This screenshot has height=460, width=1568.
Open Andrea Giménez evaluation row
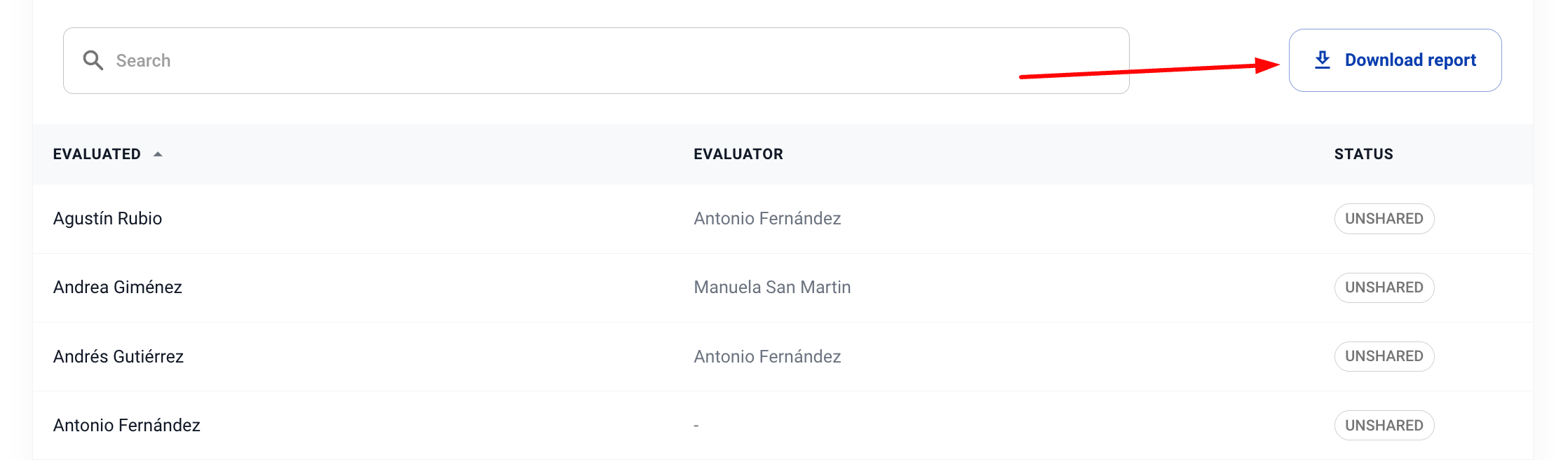[x=117, y=287]
